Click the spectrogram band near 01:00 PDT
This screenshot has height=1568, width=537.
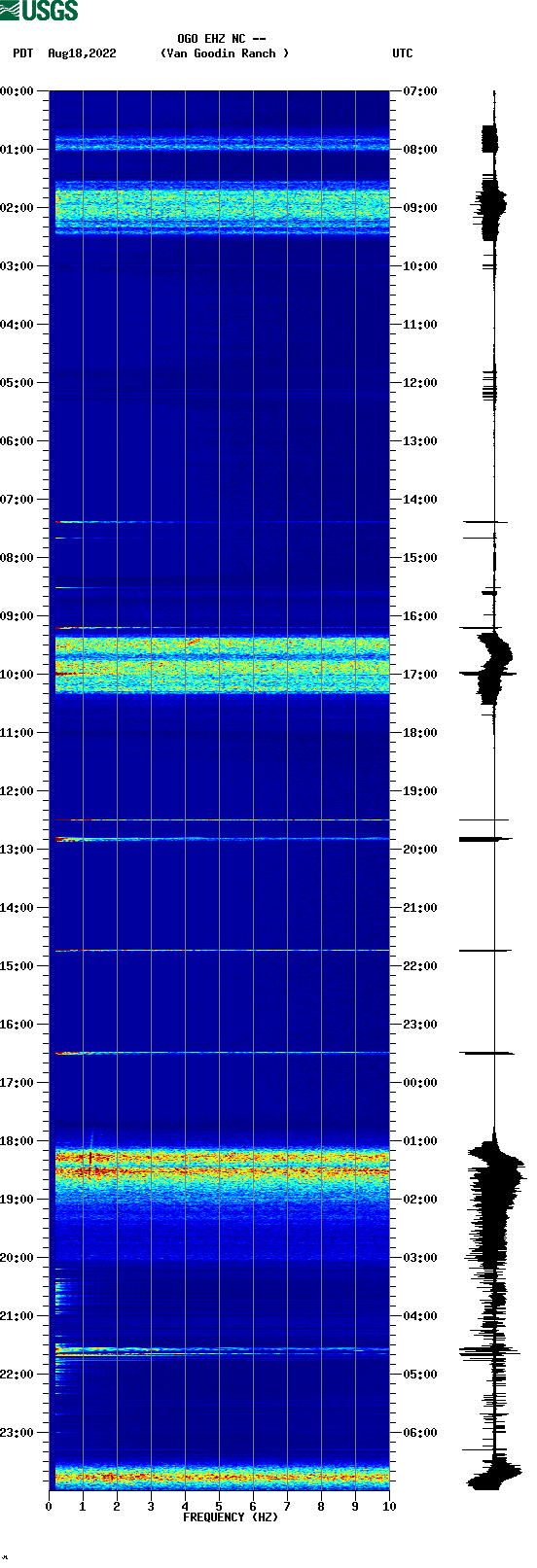point(222,143)
